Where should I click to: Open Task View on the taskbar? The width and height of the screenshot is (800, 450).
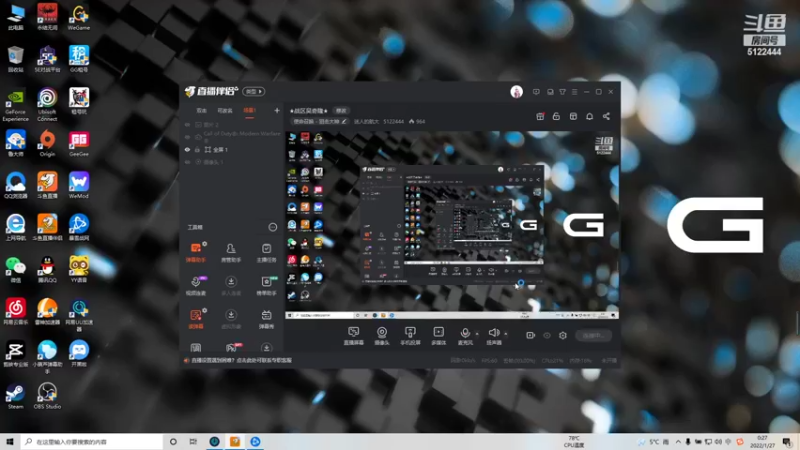pyautogui.click(x=193, y=441)
